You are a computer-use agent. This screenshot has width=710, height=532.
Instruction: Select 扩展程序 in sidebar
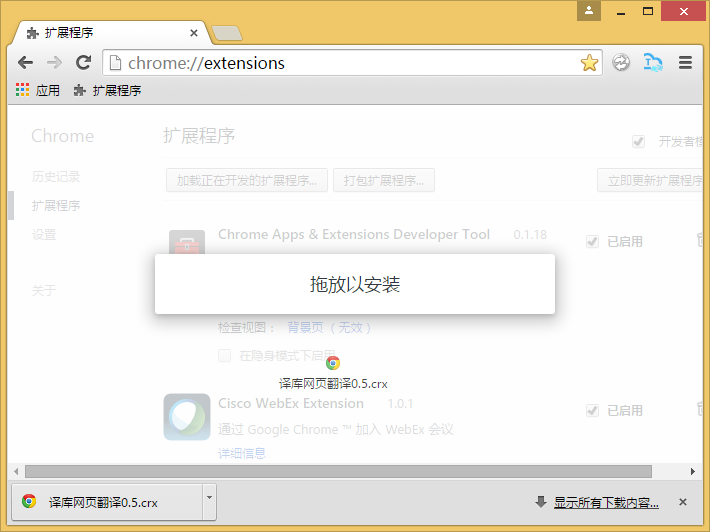tap(56, 205)
